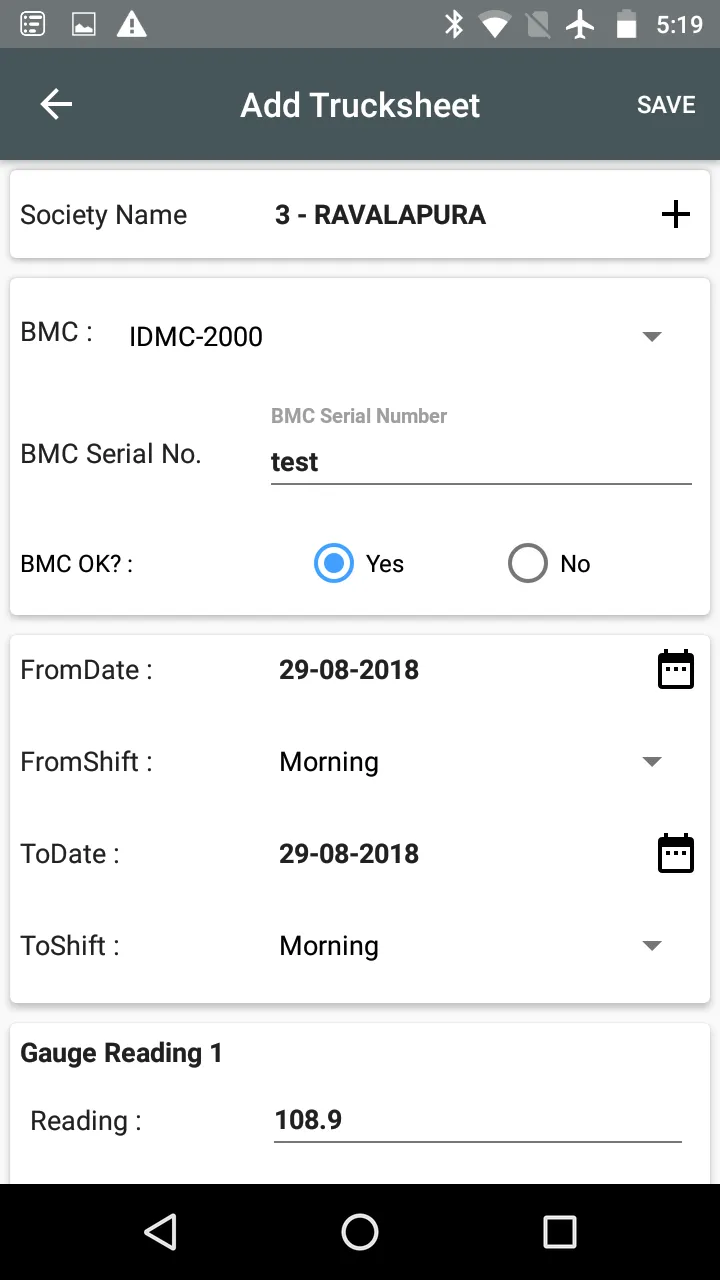The width and height of the screenshot is (720, 1280).
Task: Expand the ToShift Morning dropdown
Action: tap(473, 946)
